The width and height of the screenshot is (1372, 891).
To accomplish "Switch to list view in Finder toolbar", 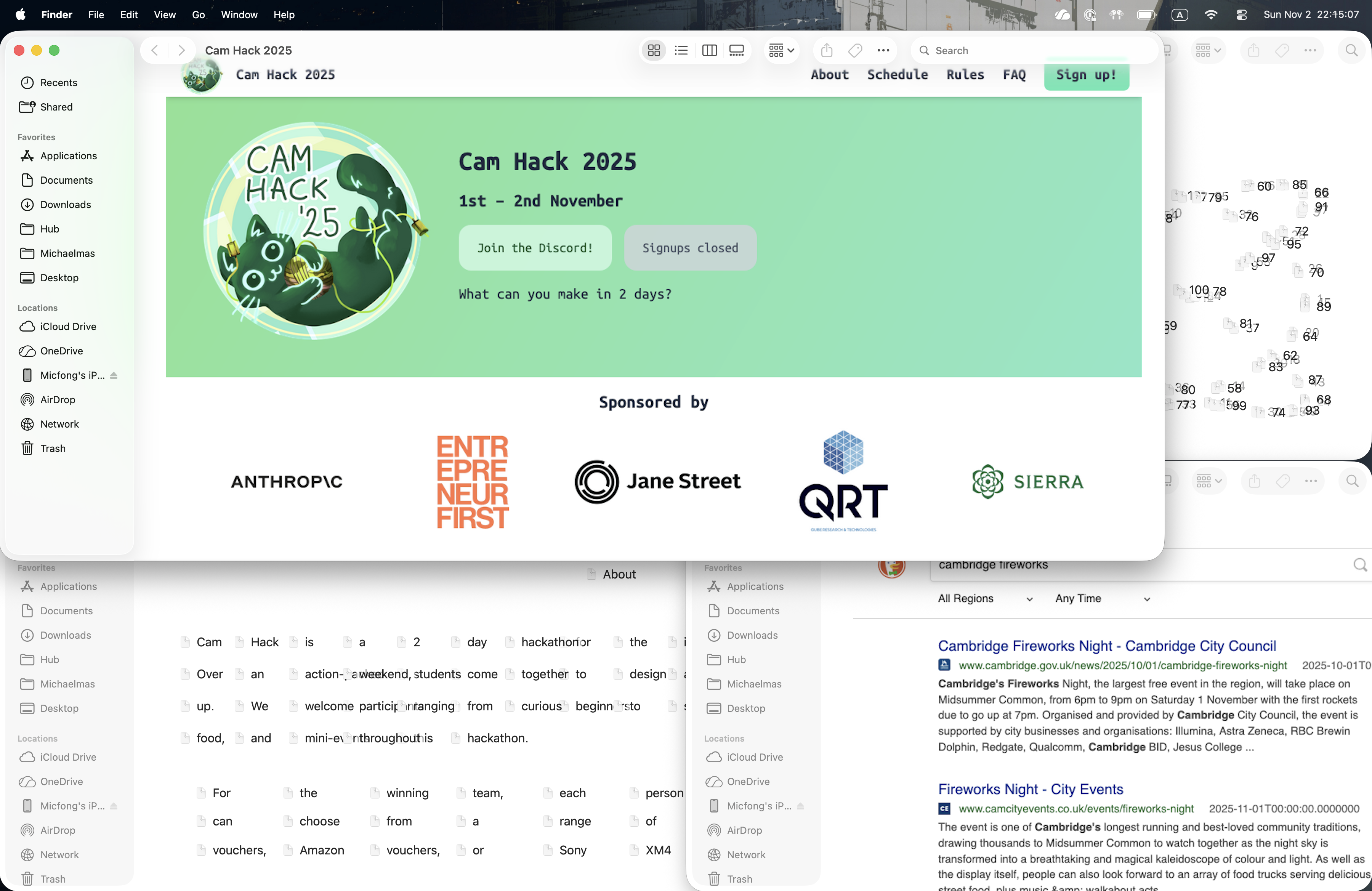I will pyautogui.click(x=681, y=51).
